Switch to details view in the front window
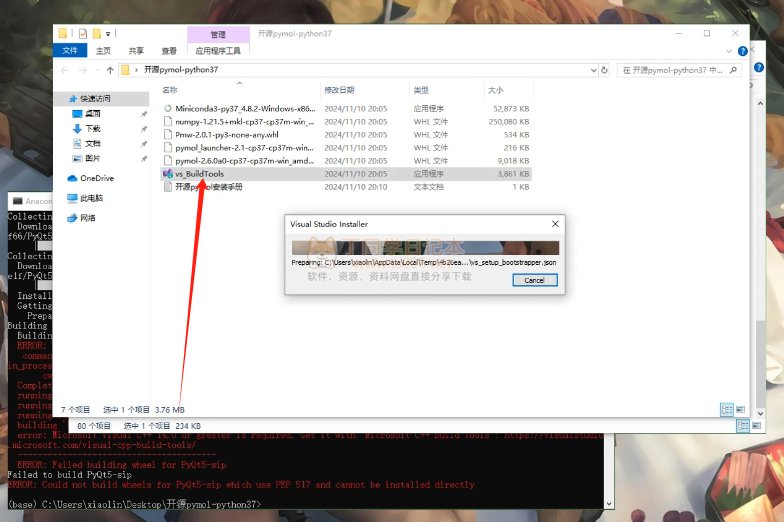 (727, 410)
